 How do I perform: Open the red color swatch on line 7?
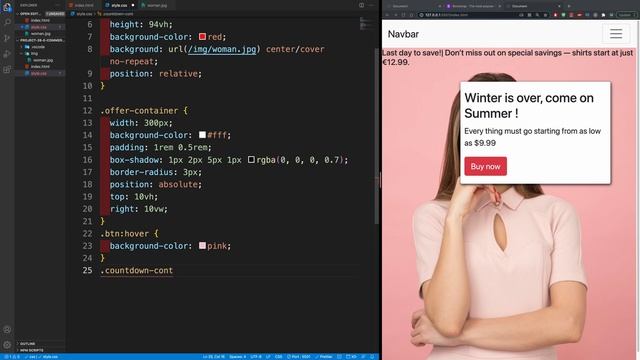coord(202,37)
